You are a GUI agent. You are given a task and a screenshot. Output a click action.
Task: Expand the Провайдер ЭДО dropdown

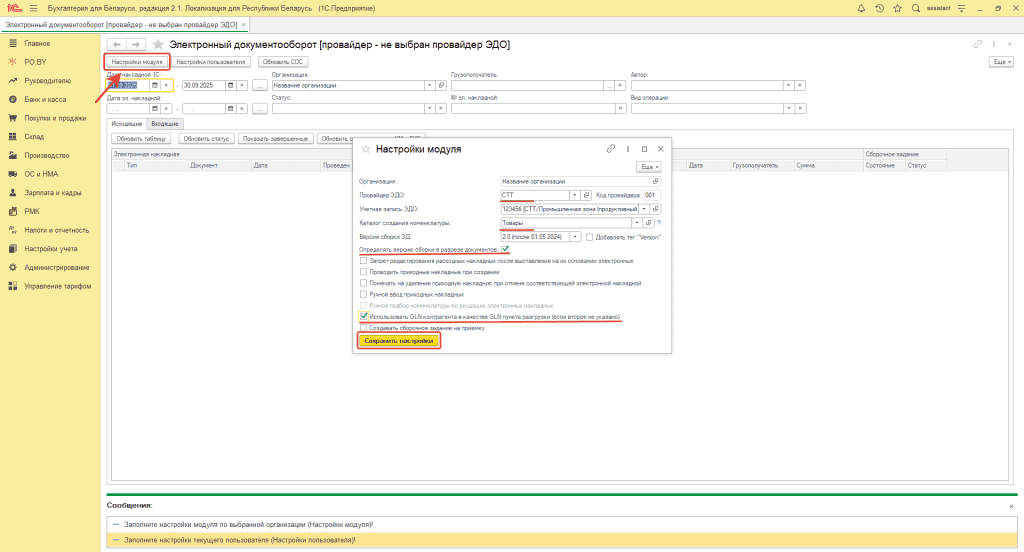tap(574, 195)
